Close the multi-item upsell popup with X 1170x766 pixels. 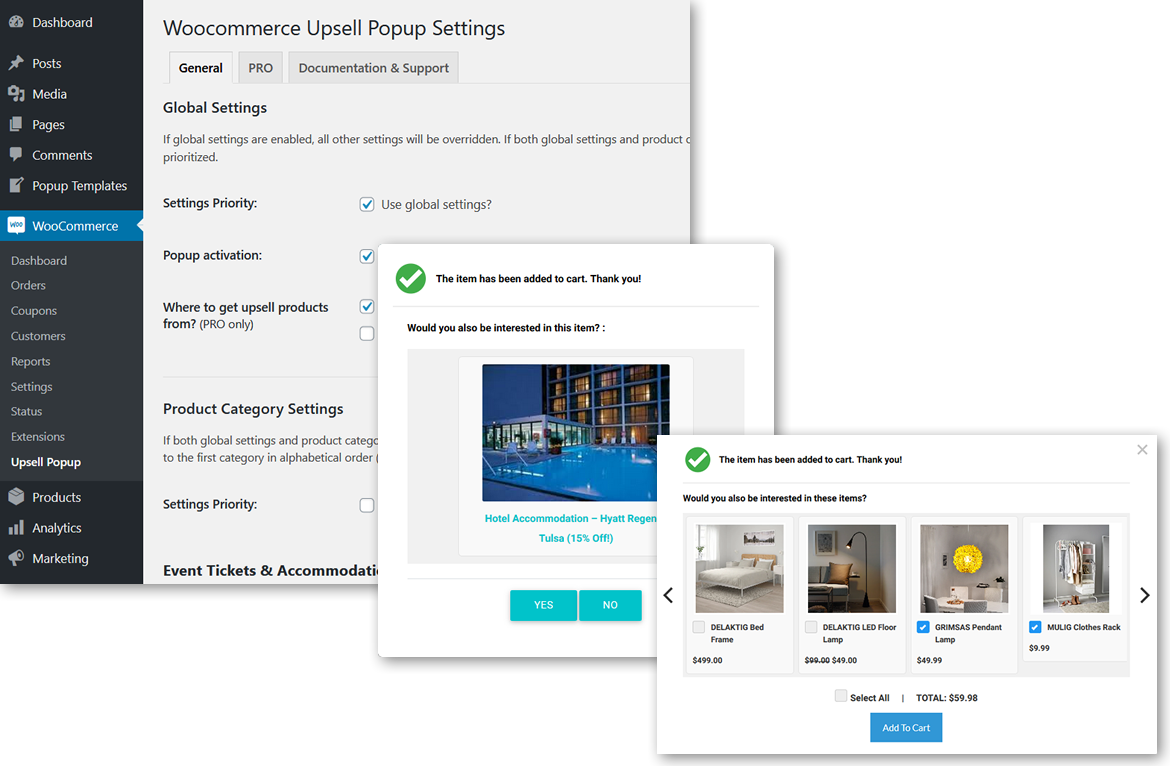click(x=1142, y=450)
